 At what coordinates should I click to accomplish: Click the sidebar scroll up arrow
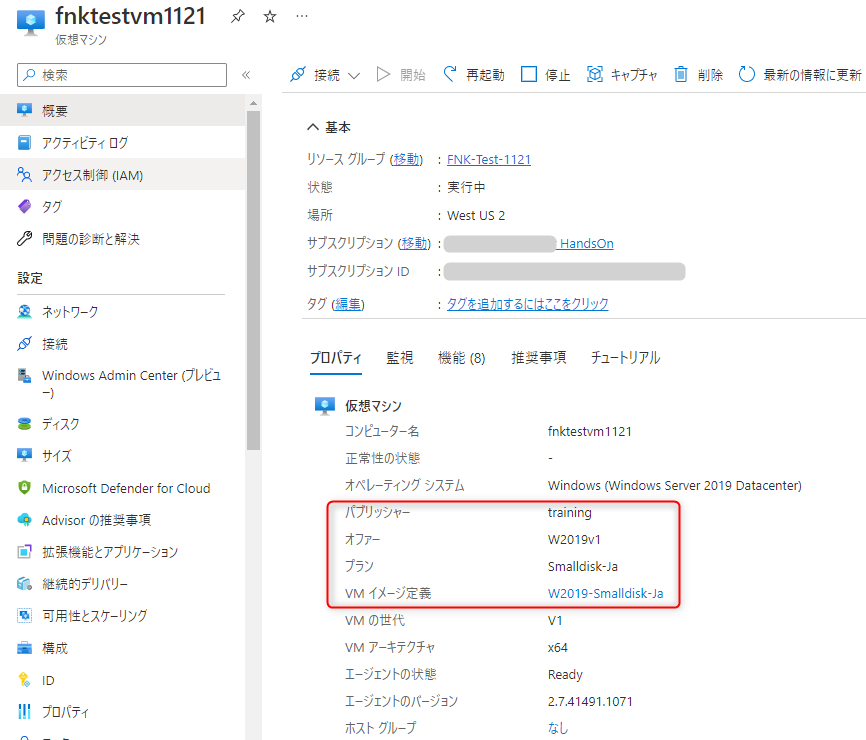pos(254,103)
